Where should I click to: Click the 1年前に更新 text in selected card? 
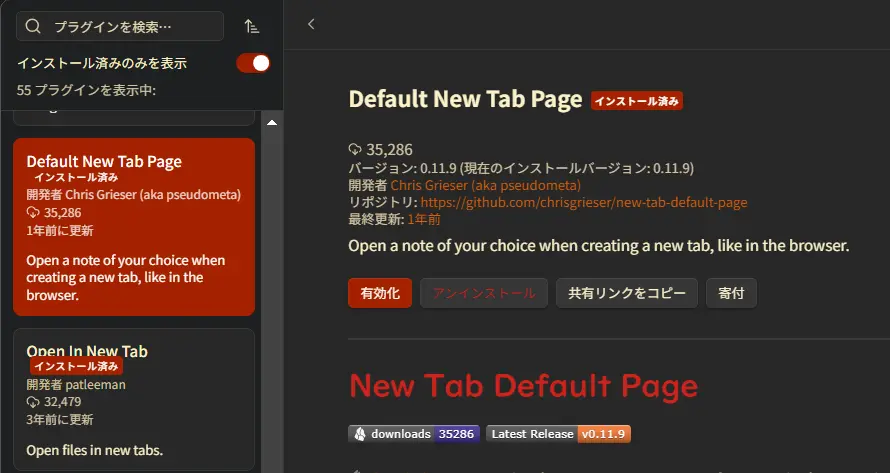pos(60,231)
